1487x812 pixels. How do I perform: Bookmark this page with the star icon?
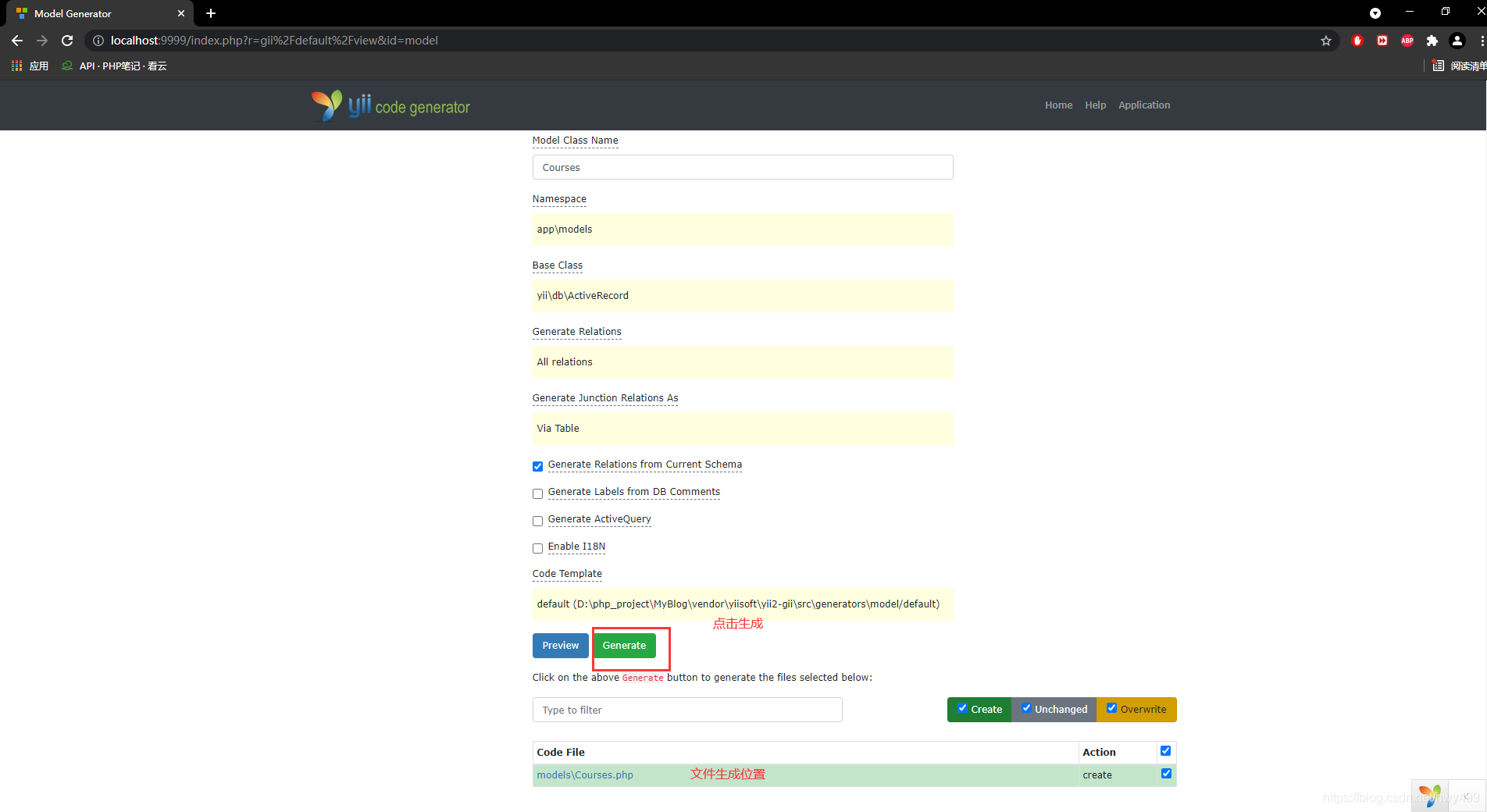coord(1326,41)
